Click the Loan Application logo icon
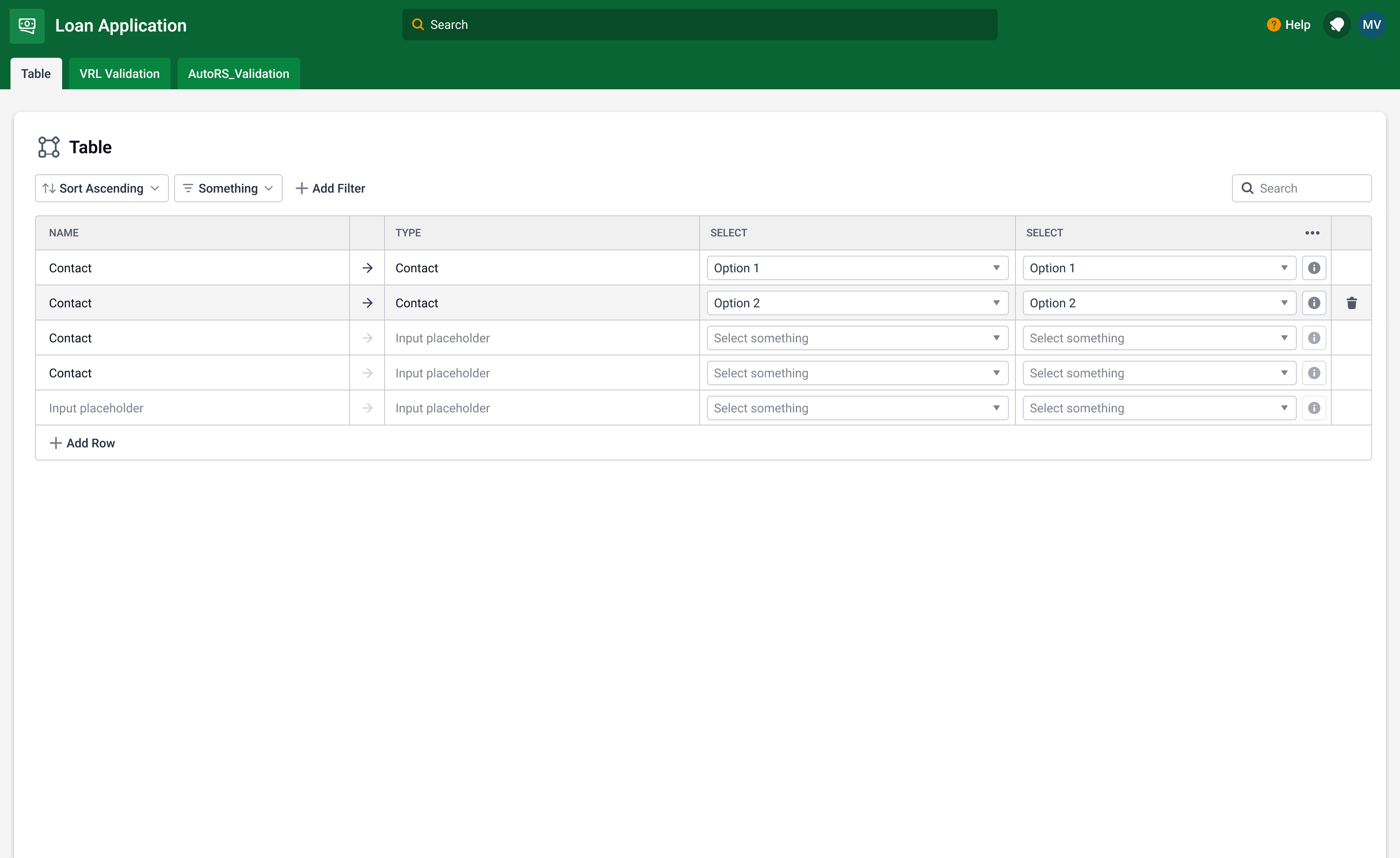The width and height of the screenshot is (1400, 858). [x=27, y=25]
